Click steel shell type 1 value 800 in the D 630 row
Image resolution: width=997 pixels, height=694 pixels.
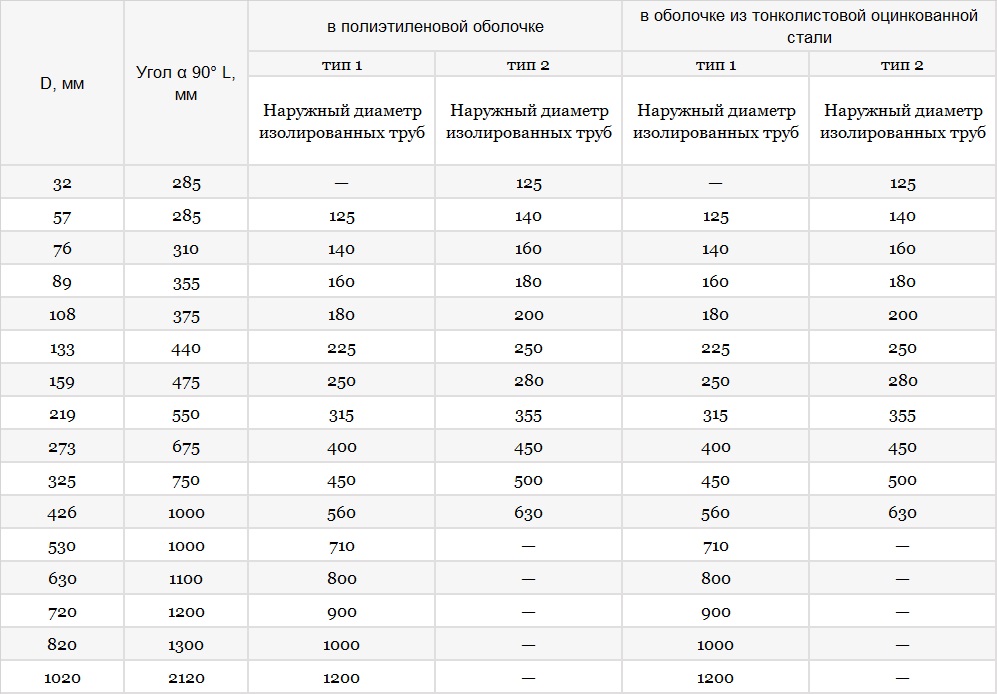[x=715, y=578]
